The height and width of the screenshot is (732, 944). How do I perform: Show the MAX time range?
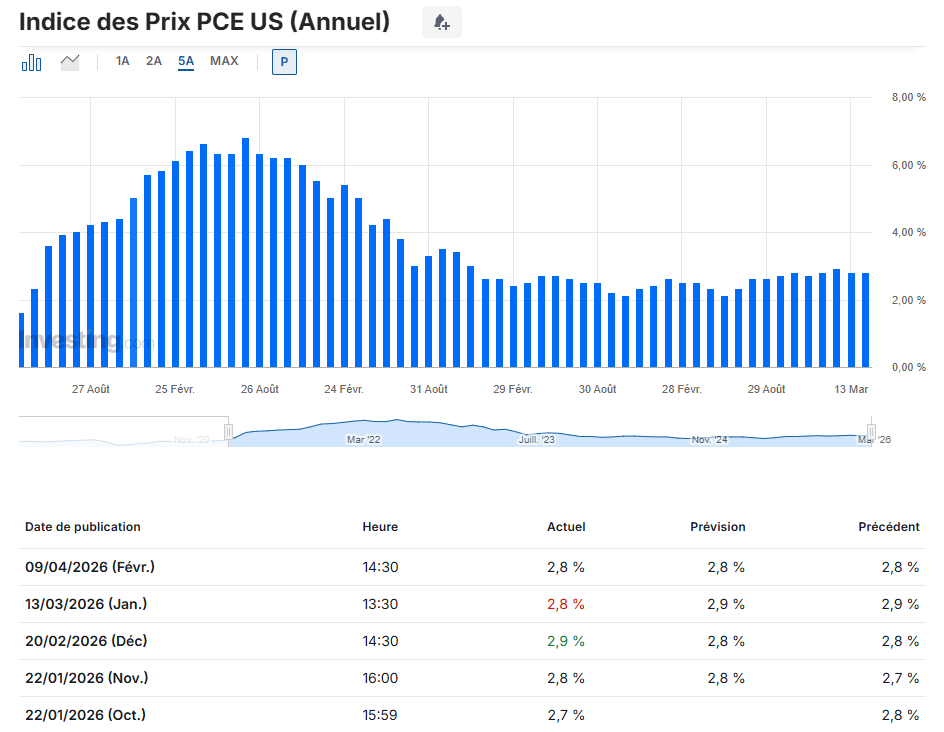click(224, 61)
